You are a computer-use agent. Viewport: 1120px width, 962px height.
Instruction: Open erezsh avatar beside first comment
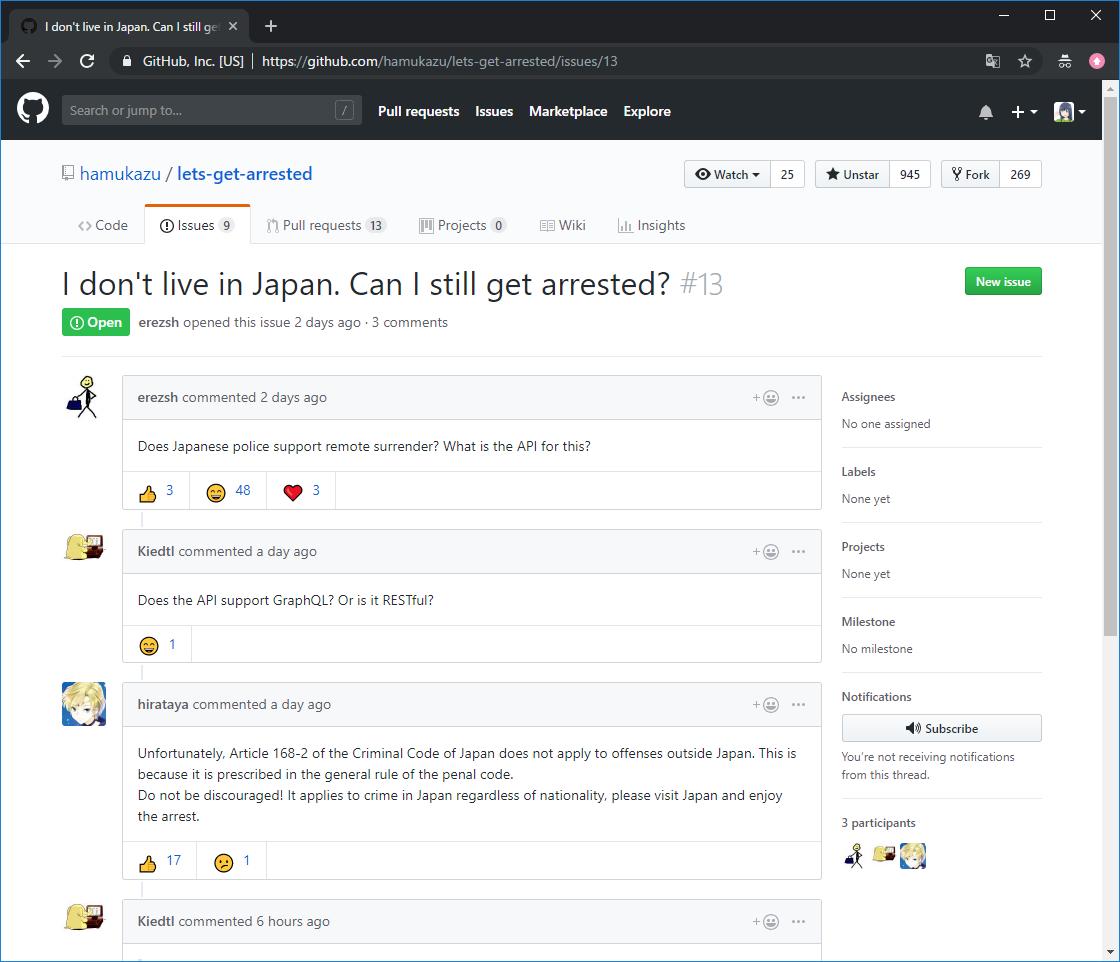coord(84,397)
